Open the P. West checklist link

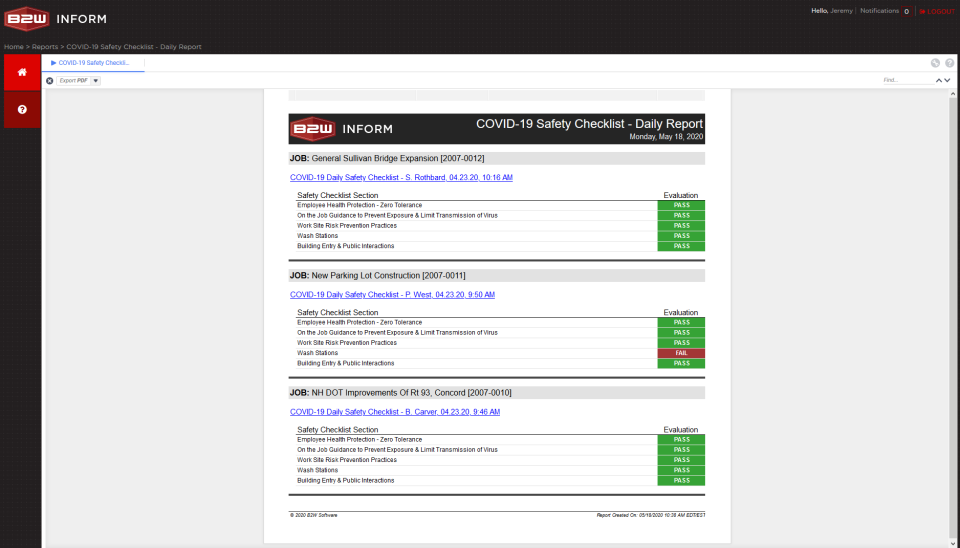(x=392, y=295)
